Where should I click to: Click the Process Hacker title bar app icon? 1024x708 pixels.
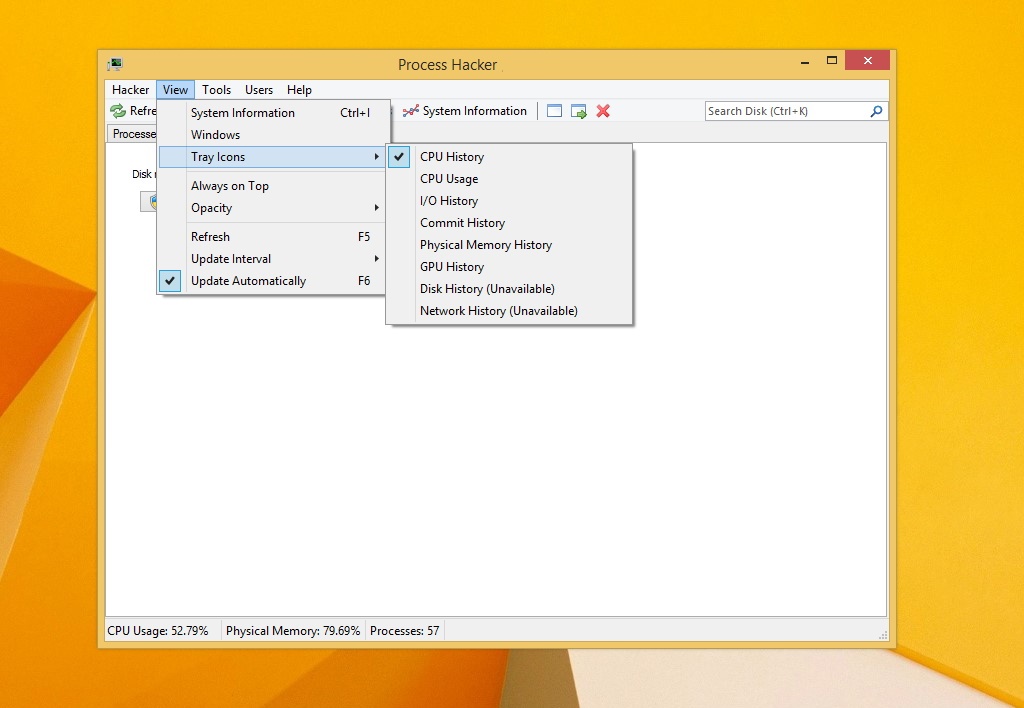pos(116,64)
